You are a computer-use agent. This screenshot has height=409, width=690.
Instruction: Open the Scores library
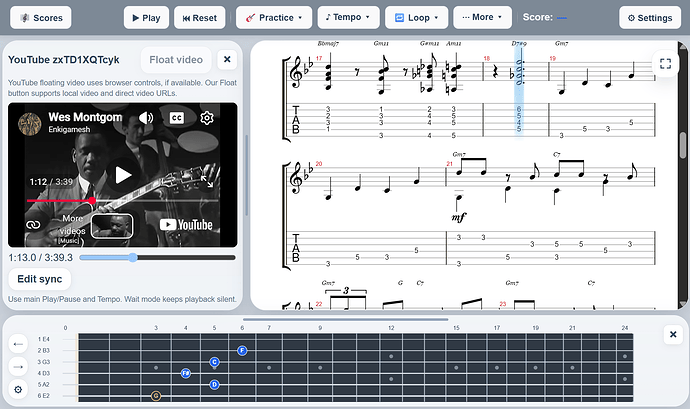40,18
